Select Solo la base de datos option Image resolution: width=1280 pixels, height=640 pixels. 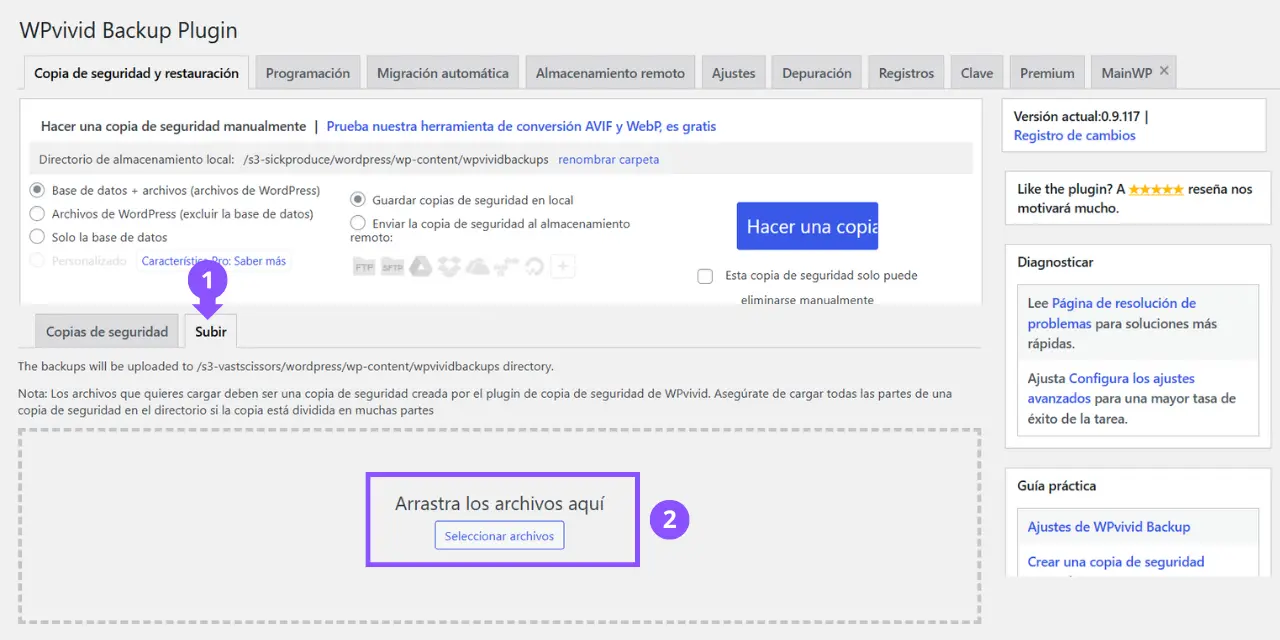(37, 237)
